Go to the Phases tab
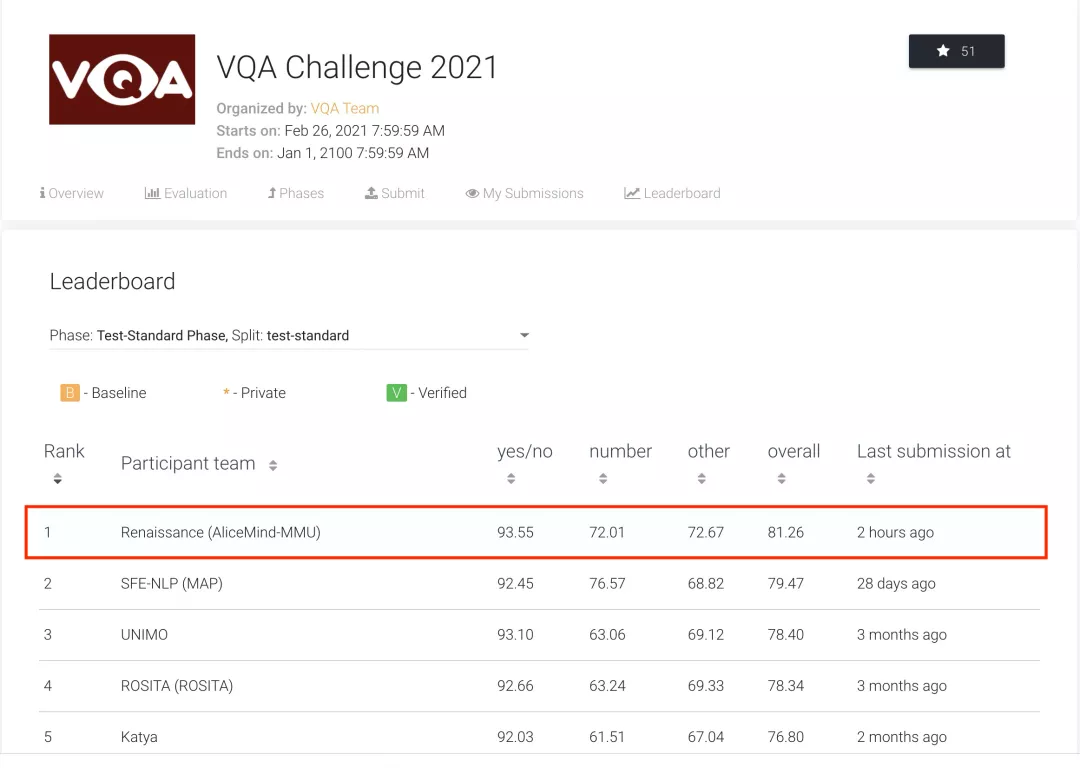1080x768 pixels. (295, 194)
